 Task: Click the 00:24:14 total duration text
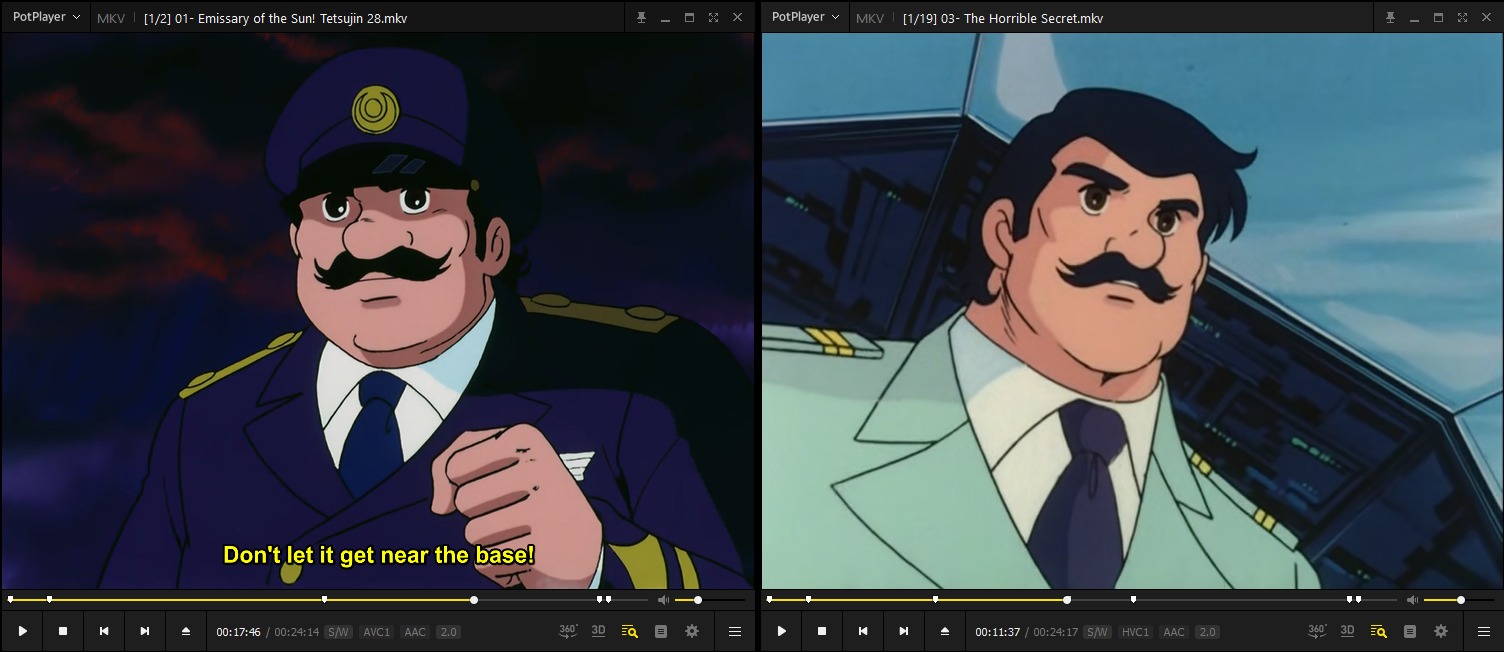click(x=297, y=632)
